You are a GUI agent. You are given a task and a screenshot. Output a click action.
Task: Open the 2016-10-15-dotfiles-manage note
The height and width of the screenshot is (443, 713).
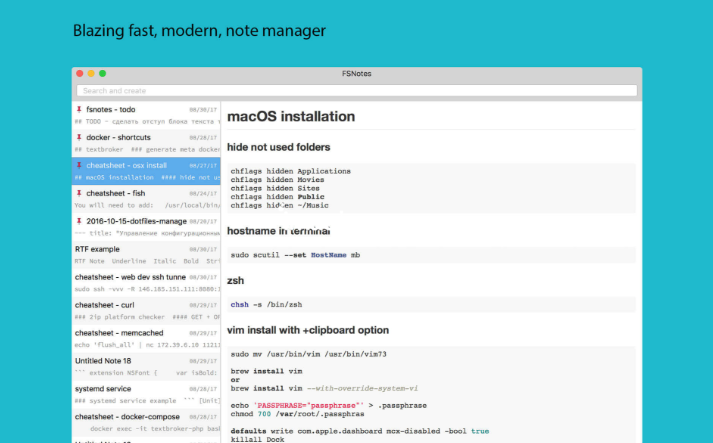point(146,227)
